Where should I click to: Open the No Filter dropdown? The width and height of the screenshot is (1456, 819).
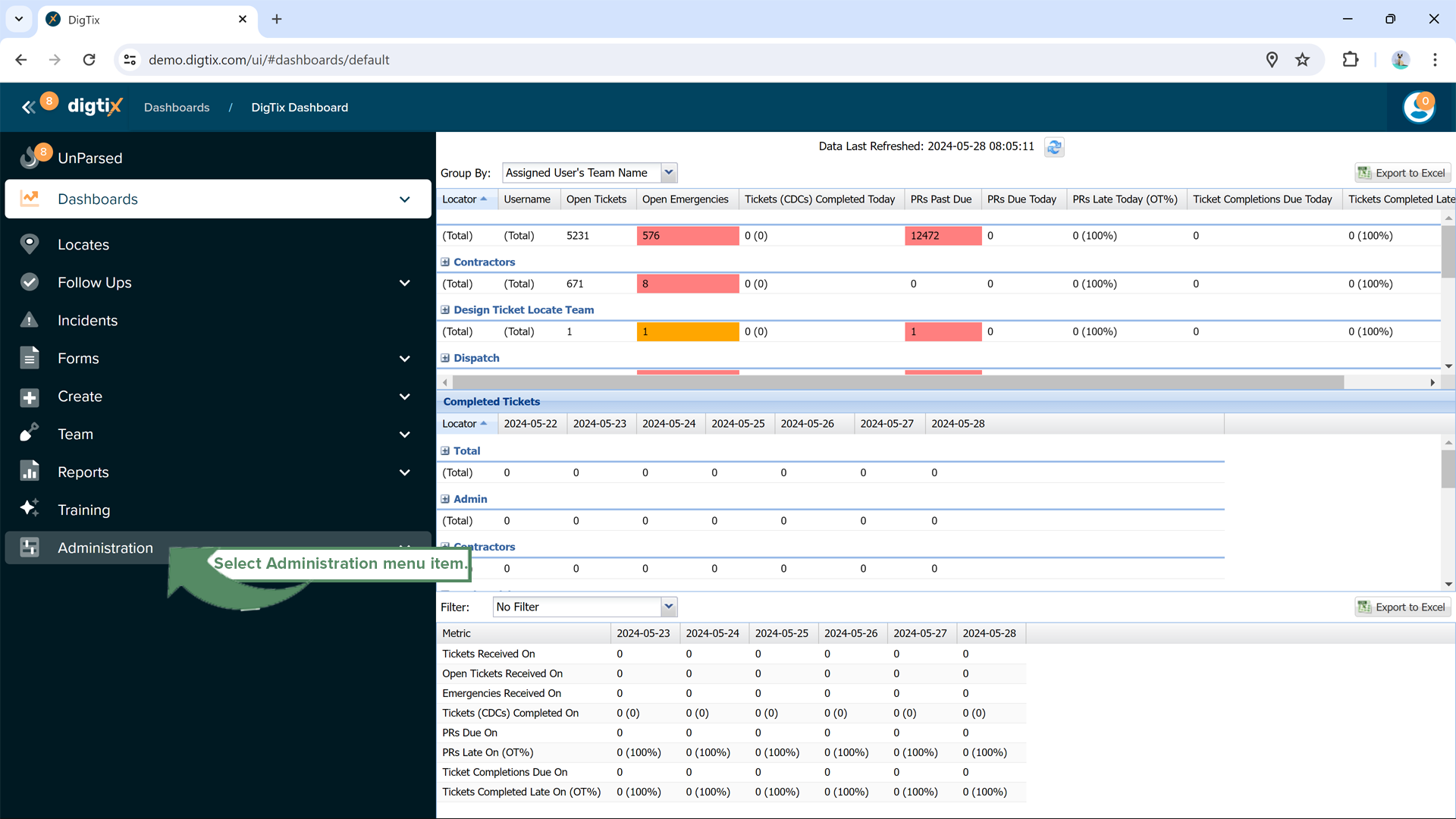pyautogui.click(x=668, y=607)
